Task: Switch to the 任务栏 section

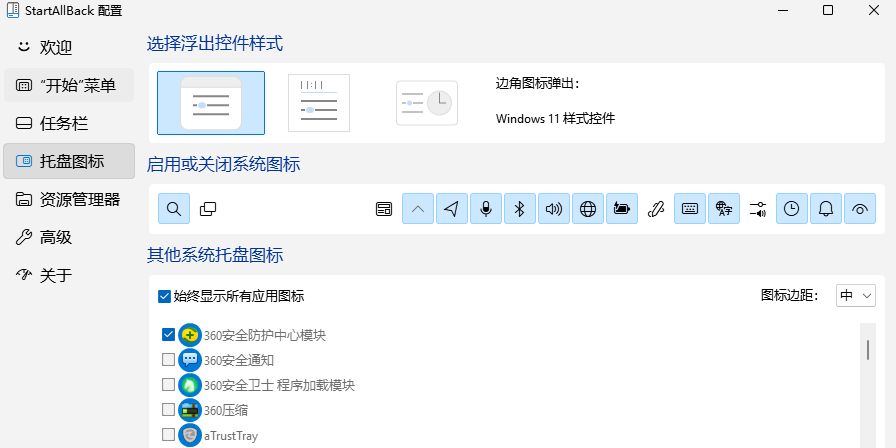Action: (x=69, y=123)
